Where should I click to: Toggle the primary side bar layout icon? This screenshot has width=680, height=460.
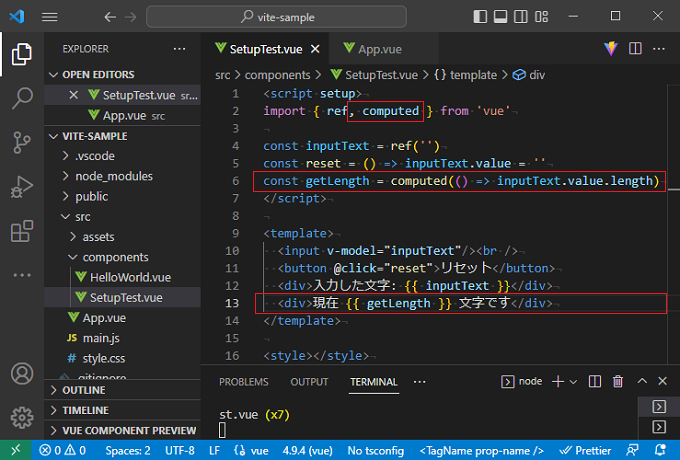(480, 16)
